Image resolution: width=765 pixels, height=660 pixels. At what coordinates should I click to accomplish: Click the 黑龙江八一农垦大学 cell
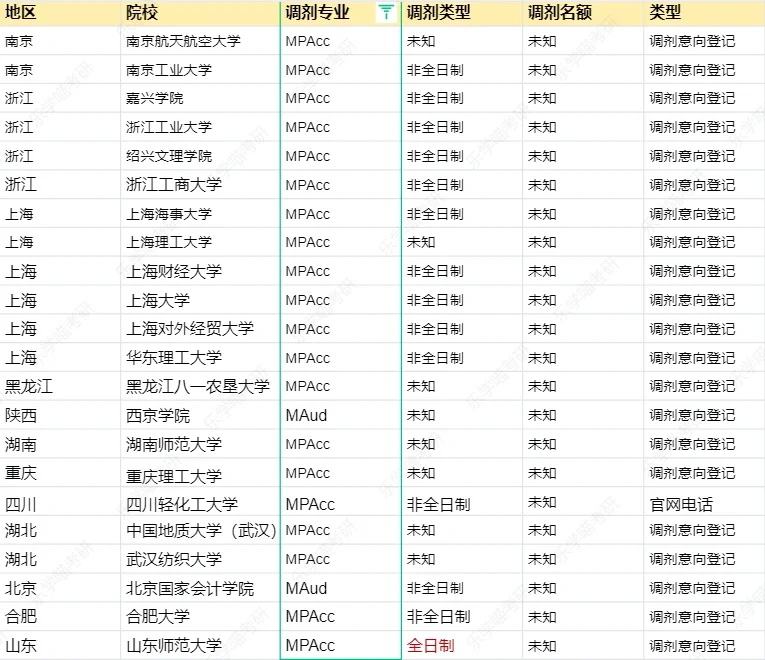tap(198, 386)
